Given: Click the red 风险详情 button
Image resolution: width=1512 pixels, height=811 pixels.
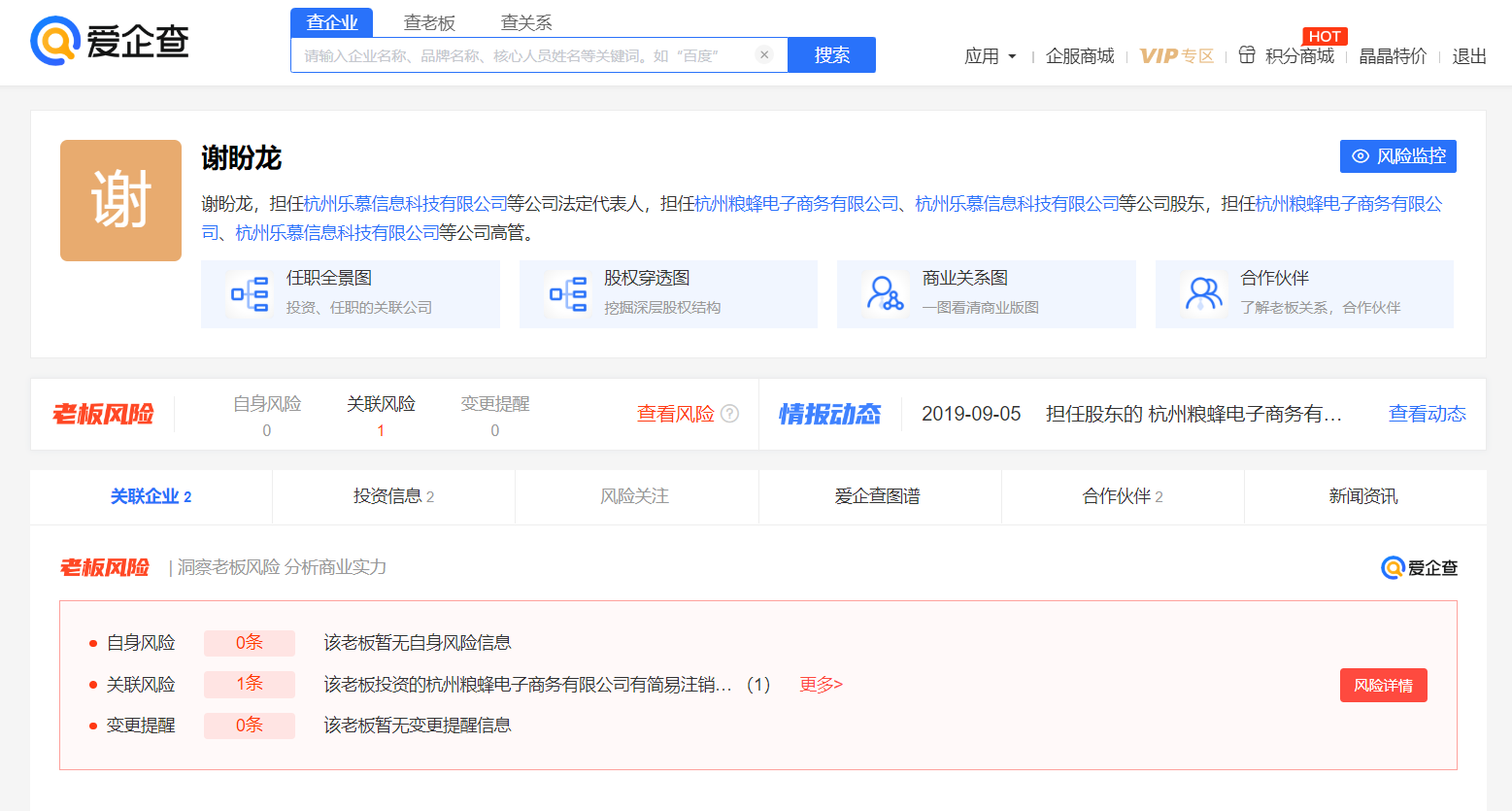Looking at the screenshot, I should click(x=1384, y=685).
